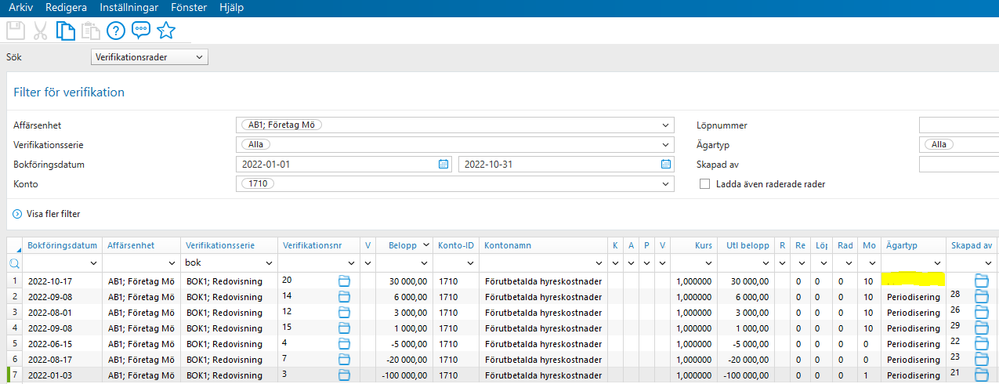The image size is (999, 384).
Task: Open Skapad av folder icon beside 22
Action: click(x=981, y=344)
